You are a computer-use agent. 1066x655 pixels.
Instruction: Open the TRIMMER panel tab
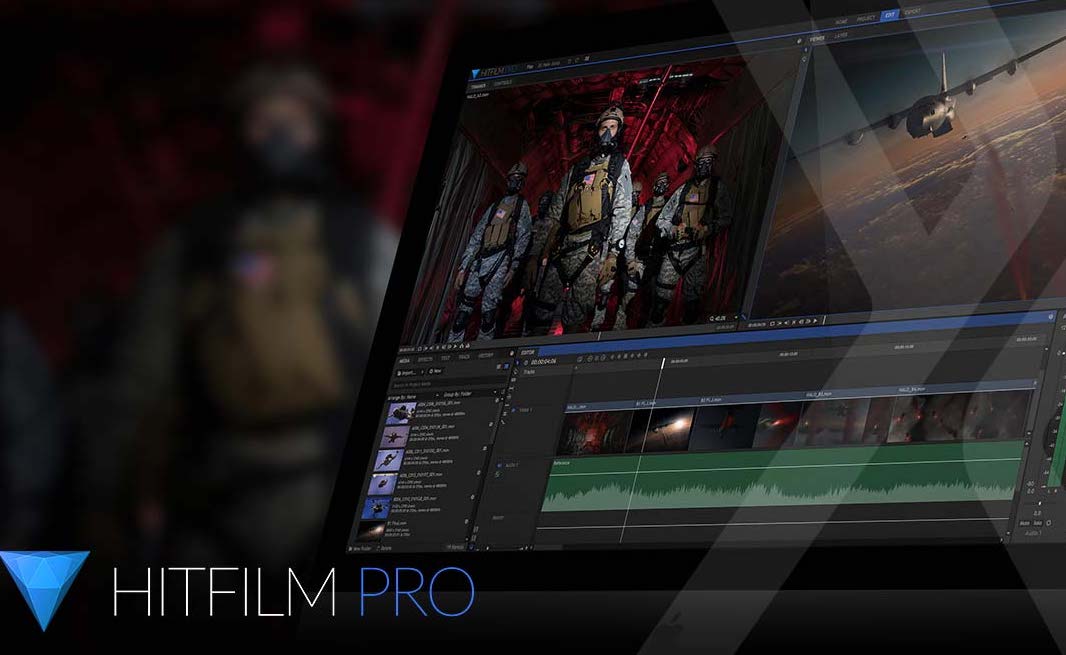(479, 86)
